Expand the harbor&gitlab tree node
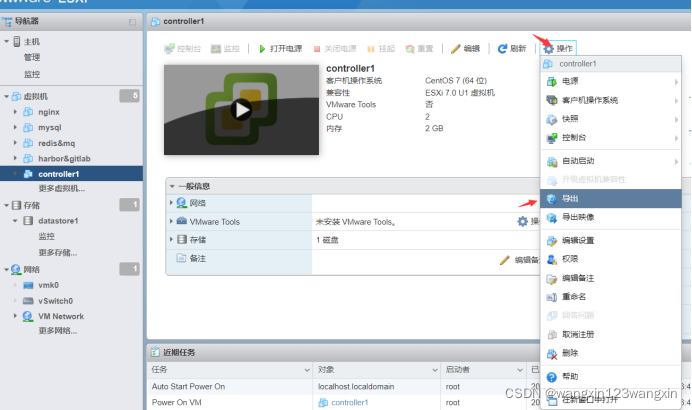 [15, 158]
